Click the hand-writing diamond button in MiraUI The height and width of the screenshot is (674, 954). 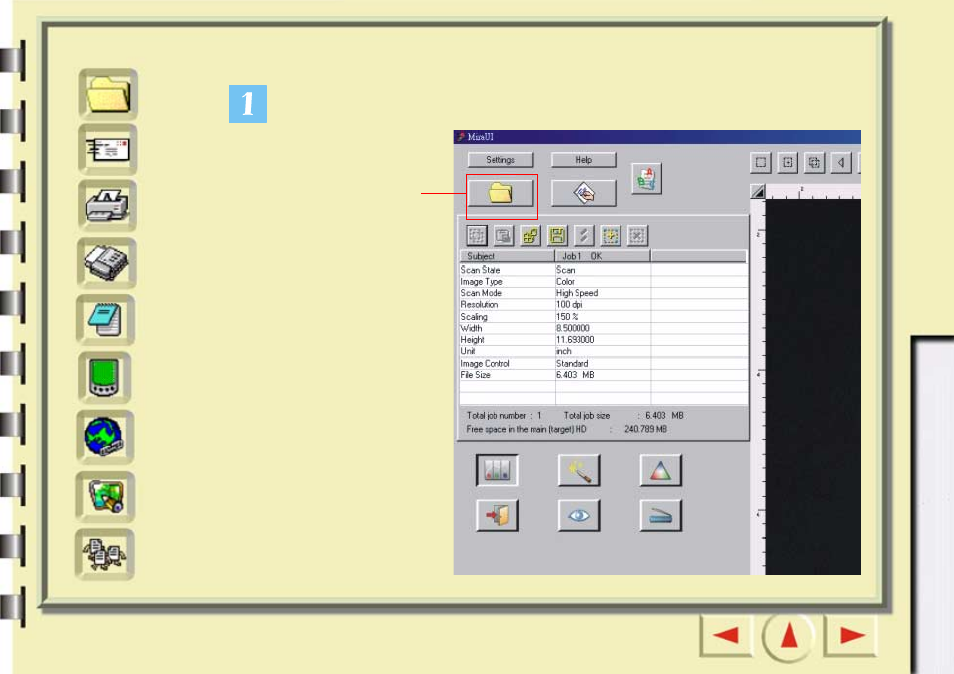click(x=584, y=193)
